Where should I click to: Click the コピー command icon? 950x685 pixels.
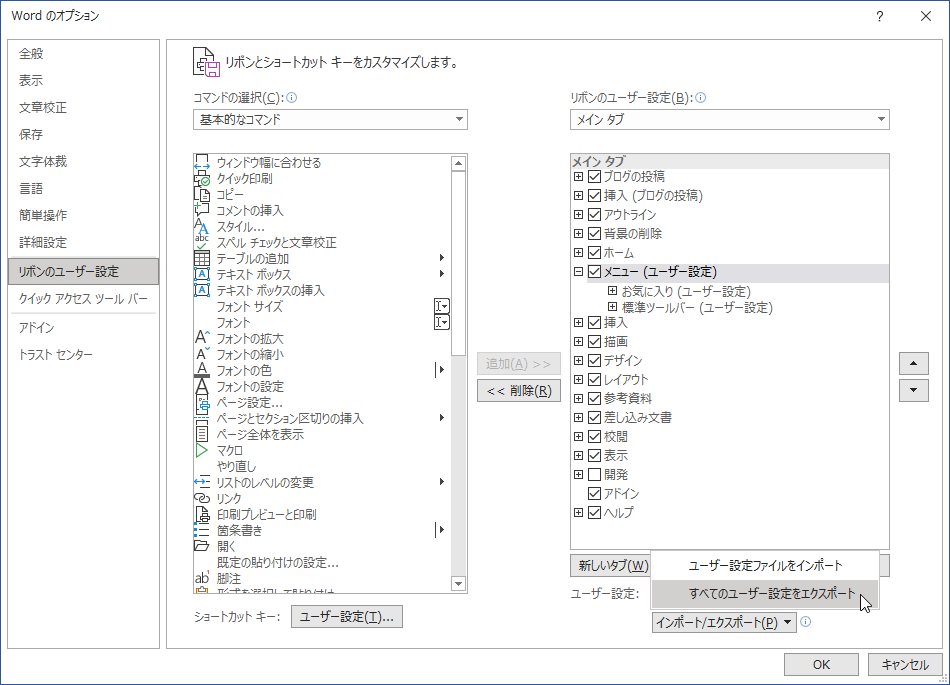(202, 194)
